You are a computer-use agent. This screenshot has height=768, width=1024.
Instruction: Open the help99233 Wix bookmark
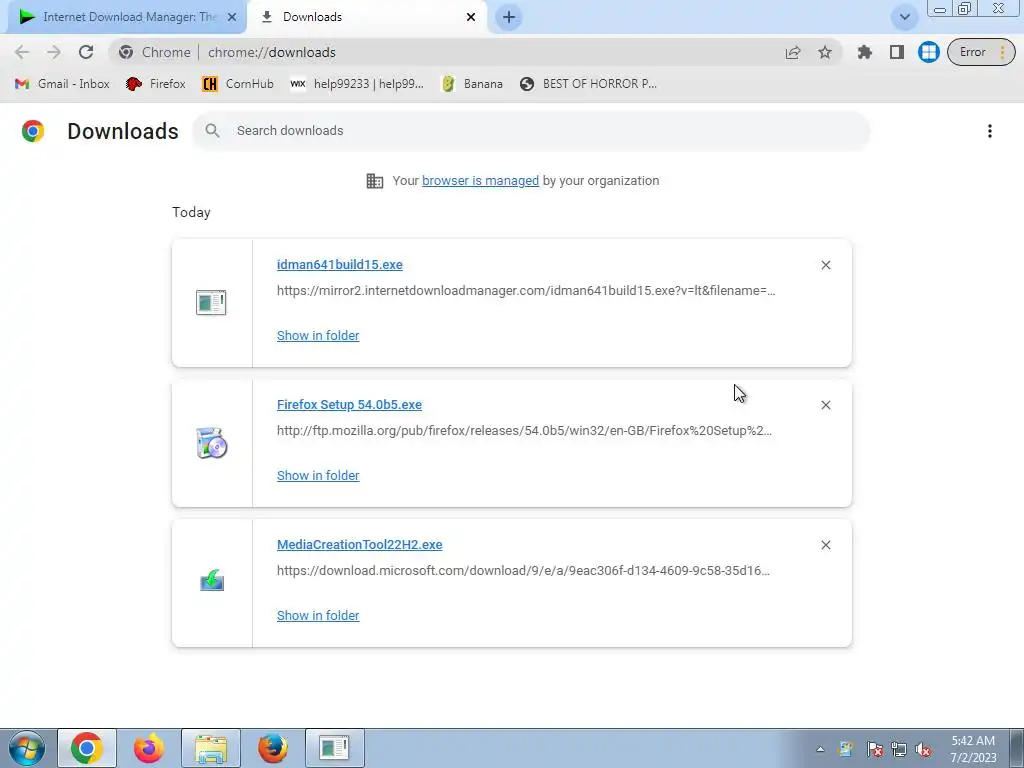[x=357, y=84]
